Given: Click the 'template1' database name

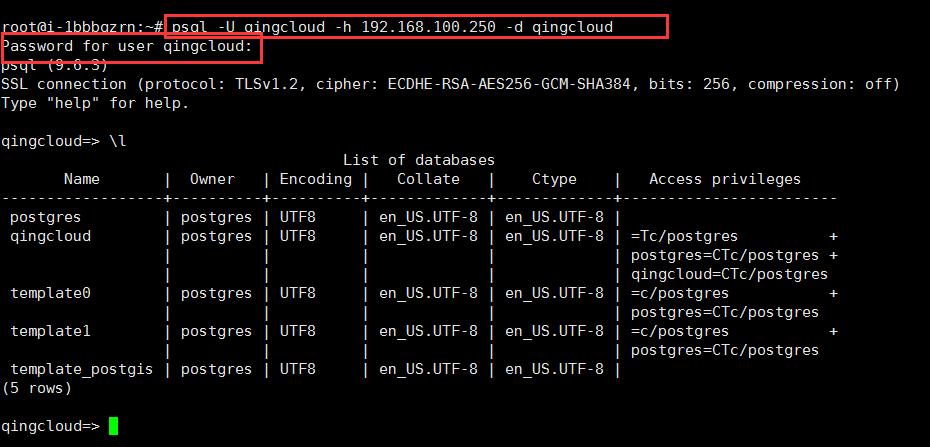Looking at the screenshot, I should click(x=50, y=331).
